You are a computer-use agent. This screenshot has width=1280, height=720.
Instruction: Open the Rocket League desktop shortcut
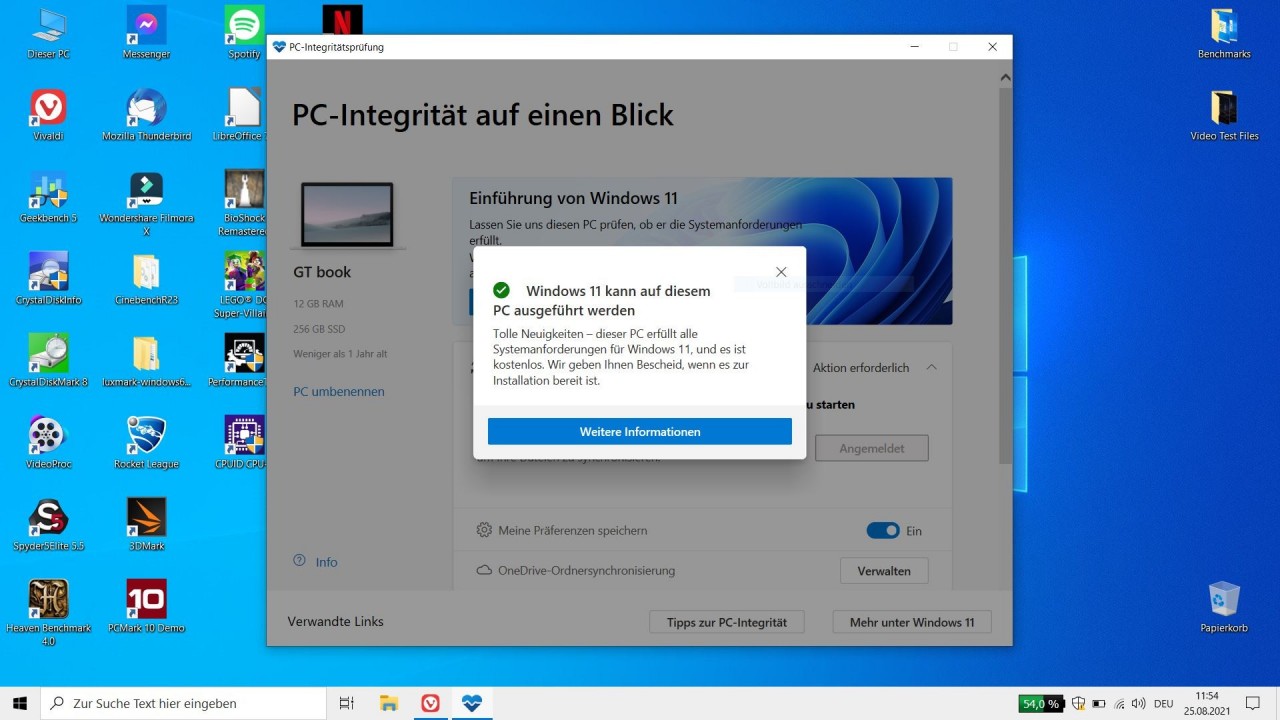click(x=146, y=442)
